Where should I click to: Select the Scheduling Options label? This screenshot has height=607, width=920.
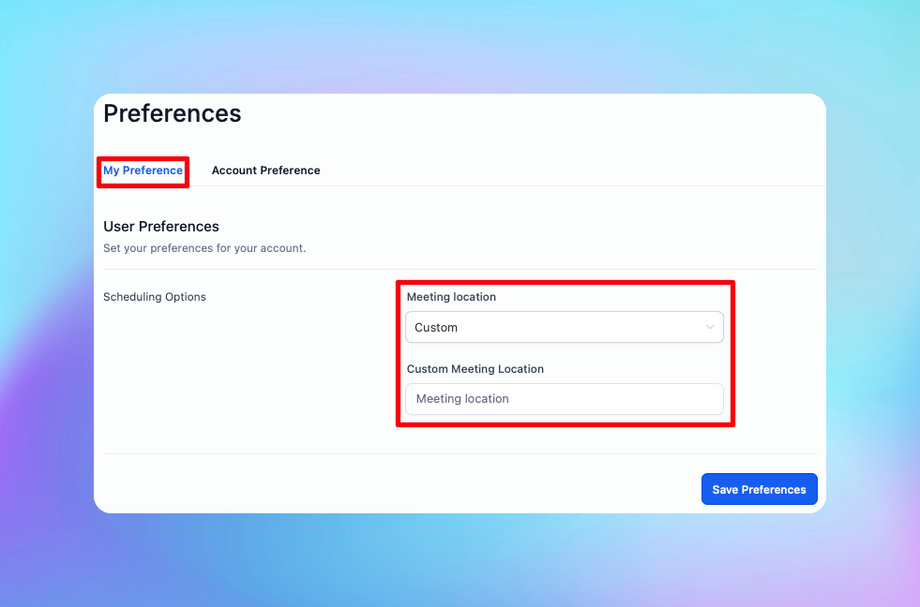pyautogui.click(x=155, y=297)
